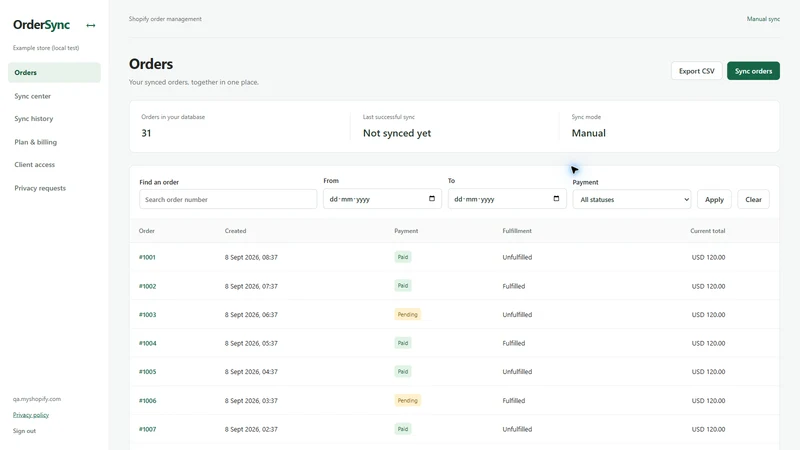Click the qa.myshopify.com store domain
The height and width of the screenshot is (450, 800).
(37, 399)
